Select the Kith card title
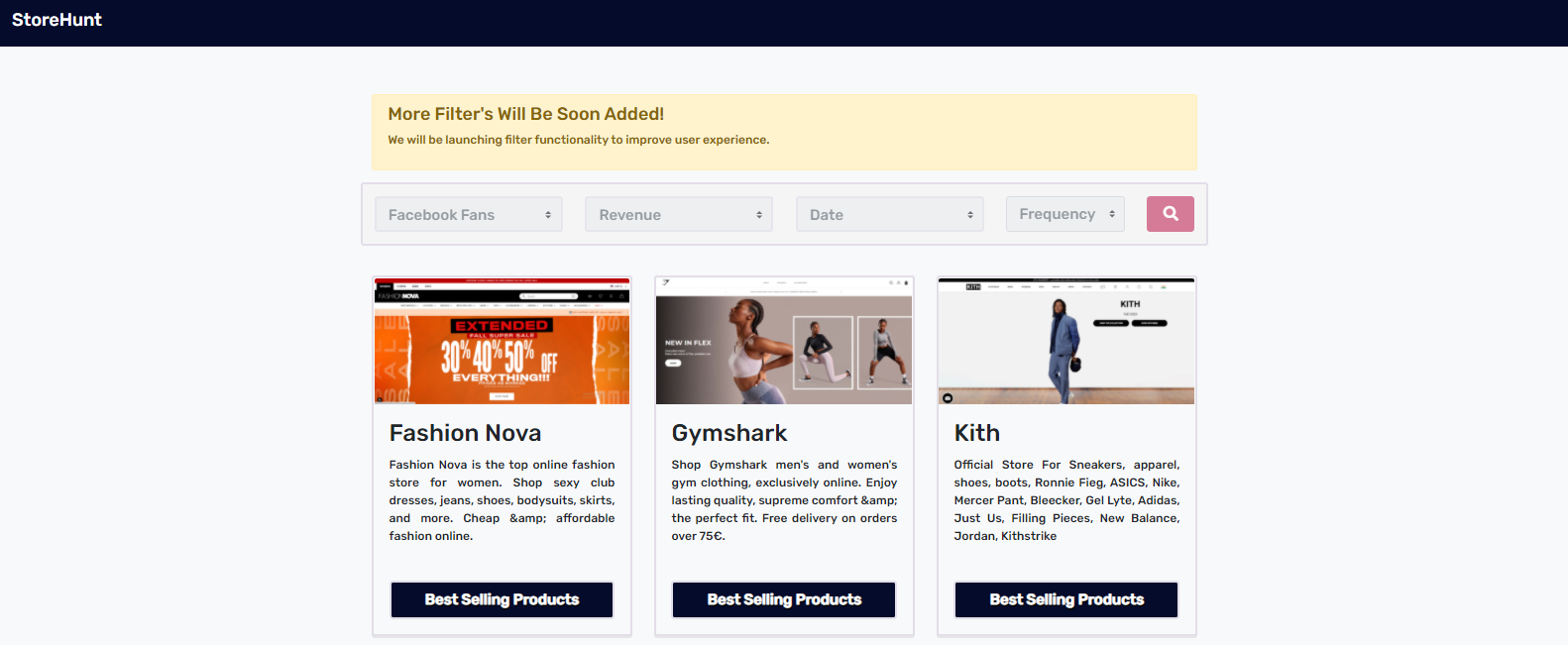Image resolution: width=1568 pixels, height=645 pixels. click(x=977, y=433)
